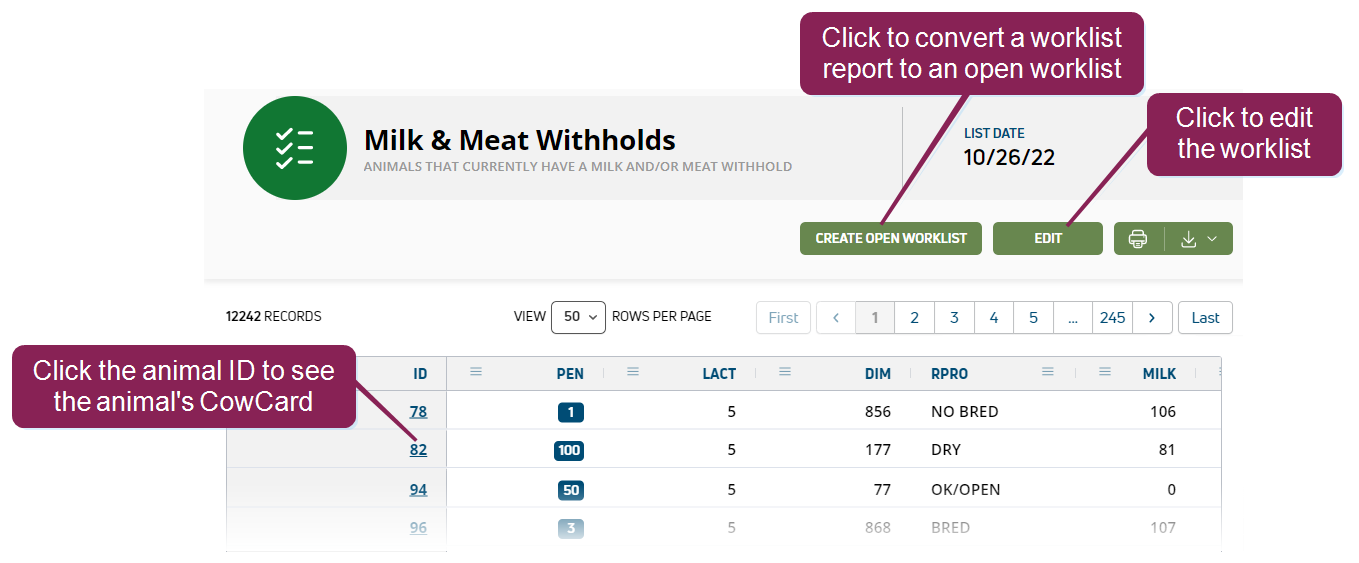This screenshot has width=1359, height=563.
Task: Jump to page 3 of results
Action: [954, 318]
